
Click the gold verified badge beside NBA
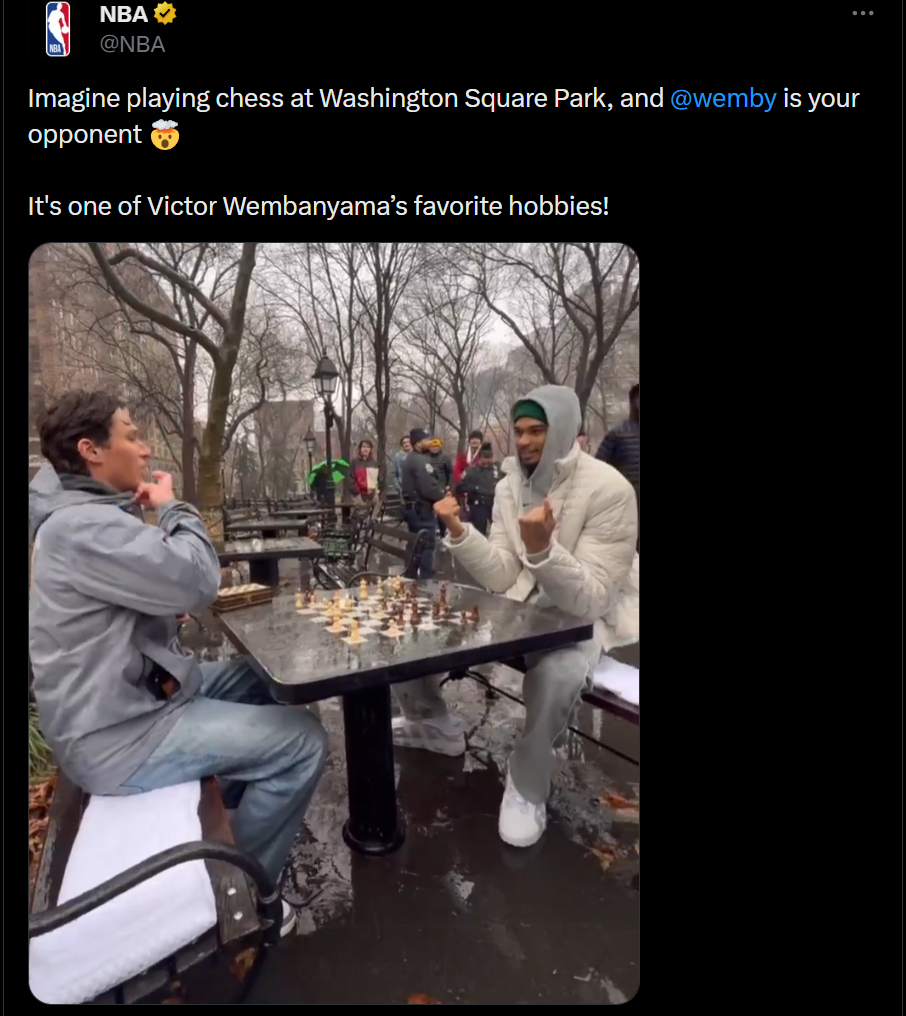(x=165, y=13)
